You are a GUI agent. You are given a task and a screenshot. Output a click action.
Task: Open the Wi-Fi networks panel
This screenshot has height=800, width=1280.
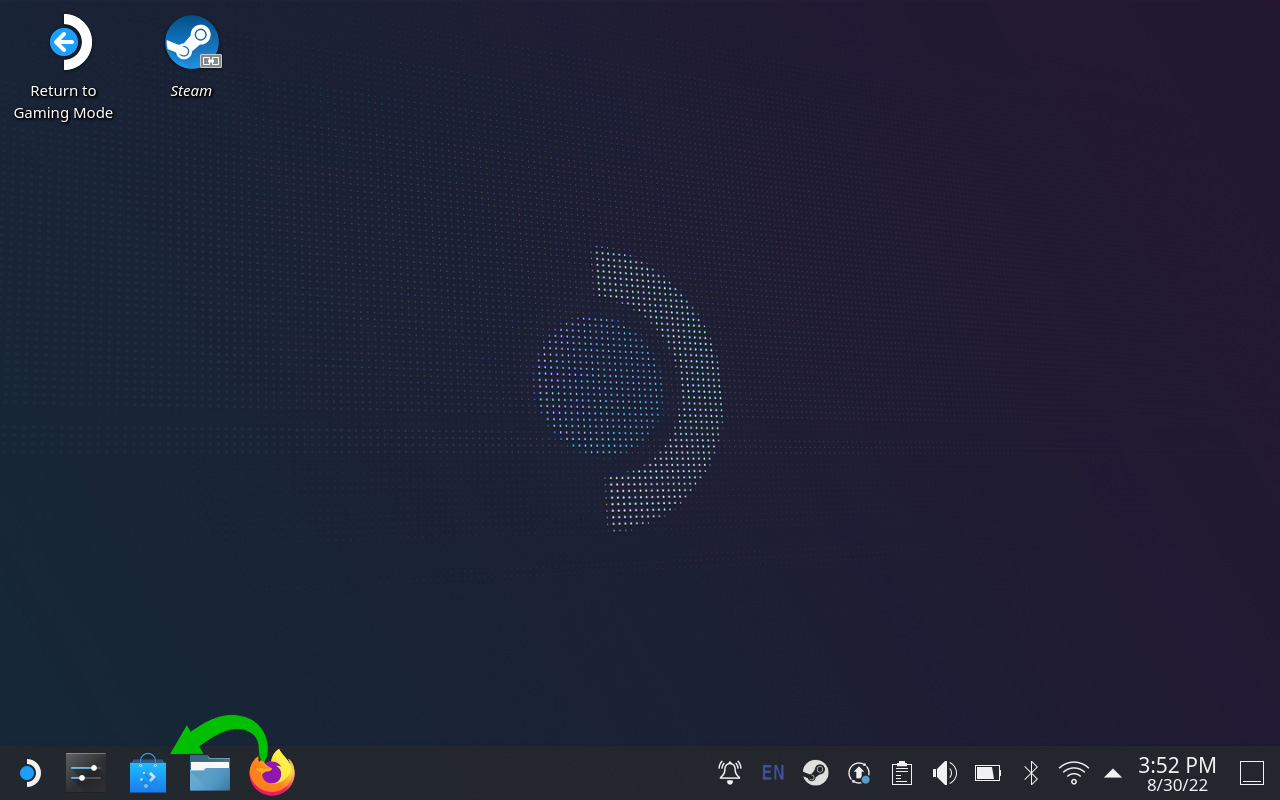(x=1074, y=773)
